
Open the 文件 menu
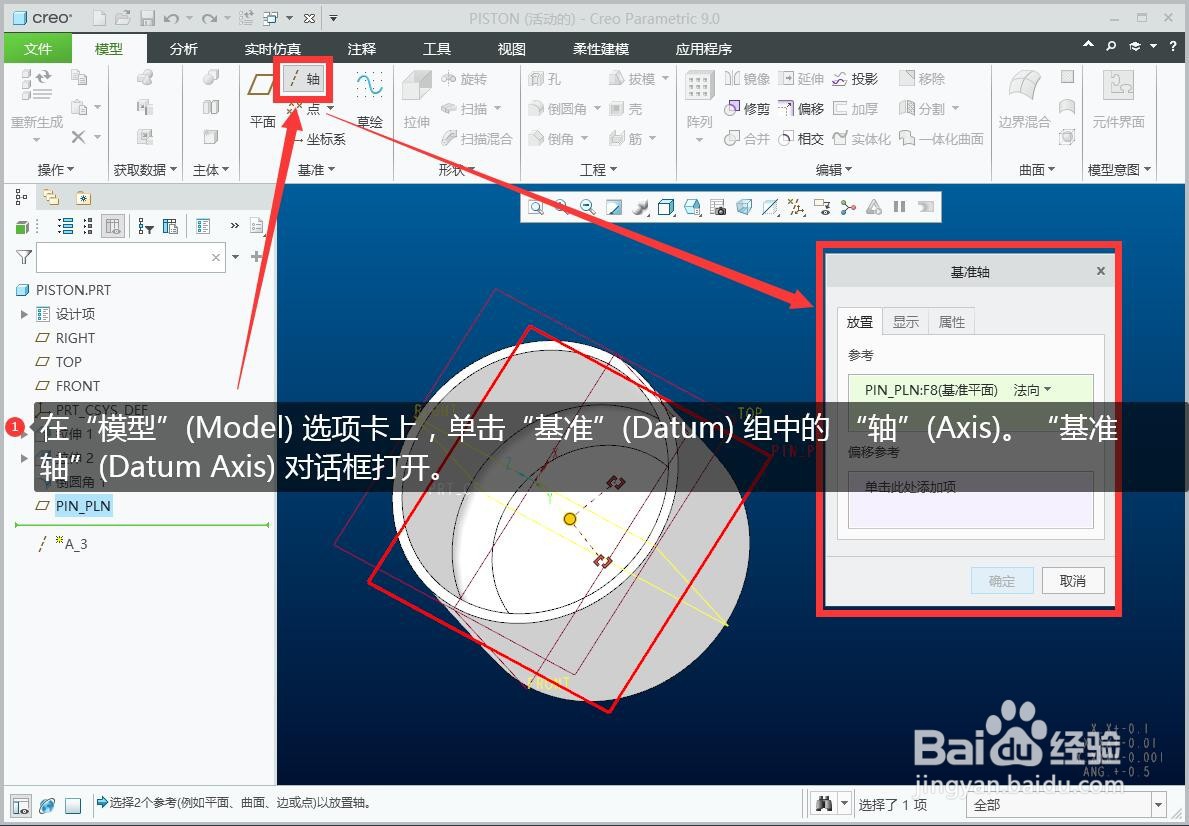tap(37, 49)
